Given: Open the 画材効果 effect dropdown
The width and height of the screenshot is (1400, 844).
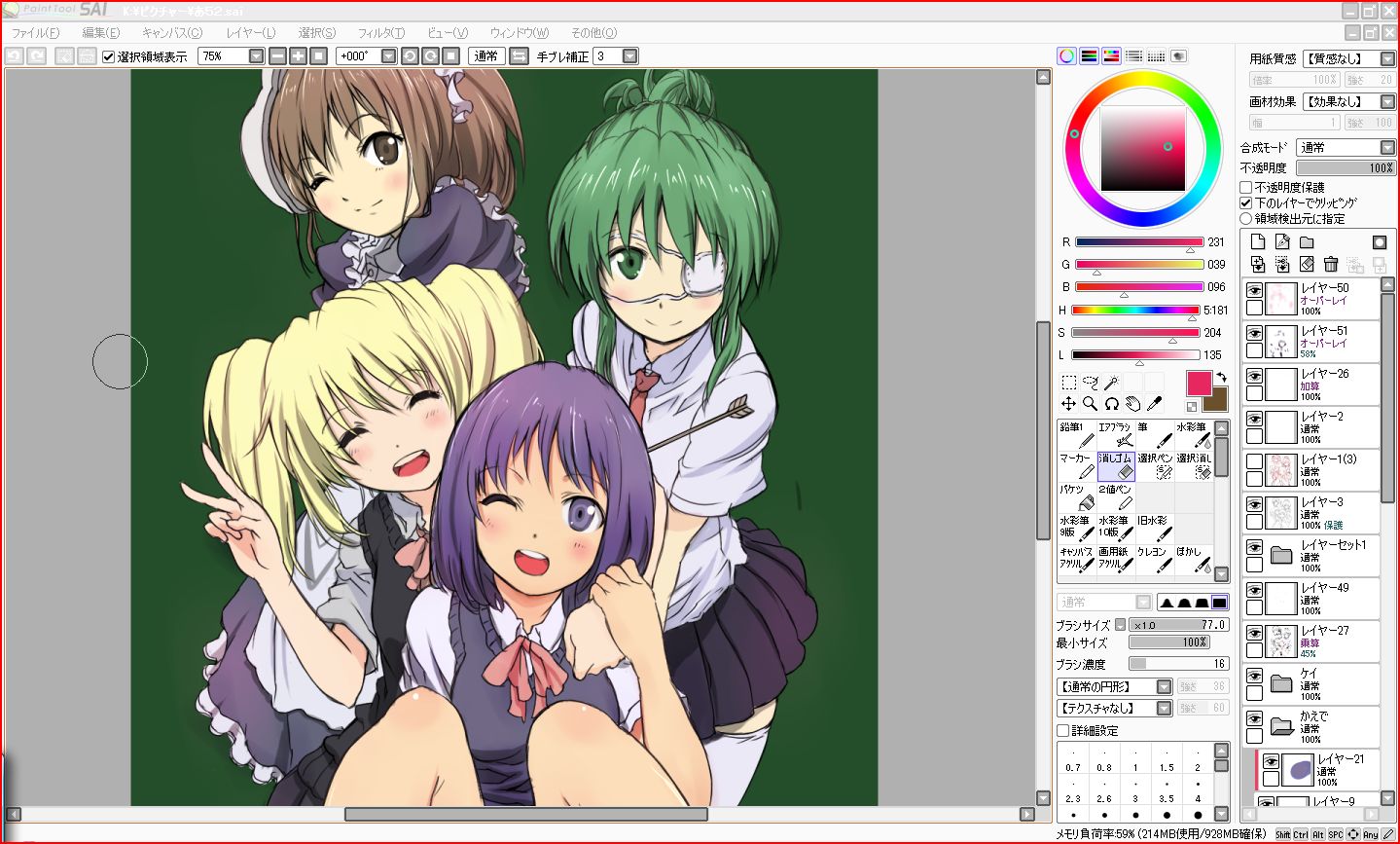Looking at the screenshot, I should 1387,102.
